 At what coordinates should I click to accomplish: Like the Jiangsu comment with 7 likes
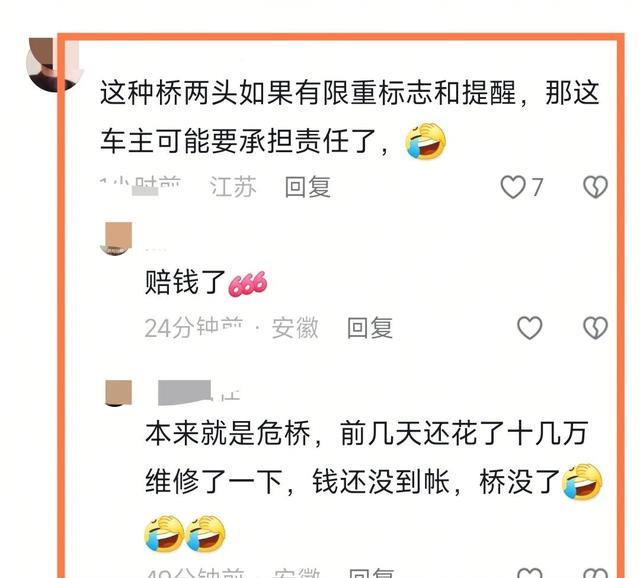pos(513,187)
